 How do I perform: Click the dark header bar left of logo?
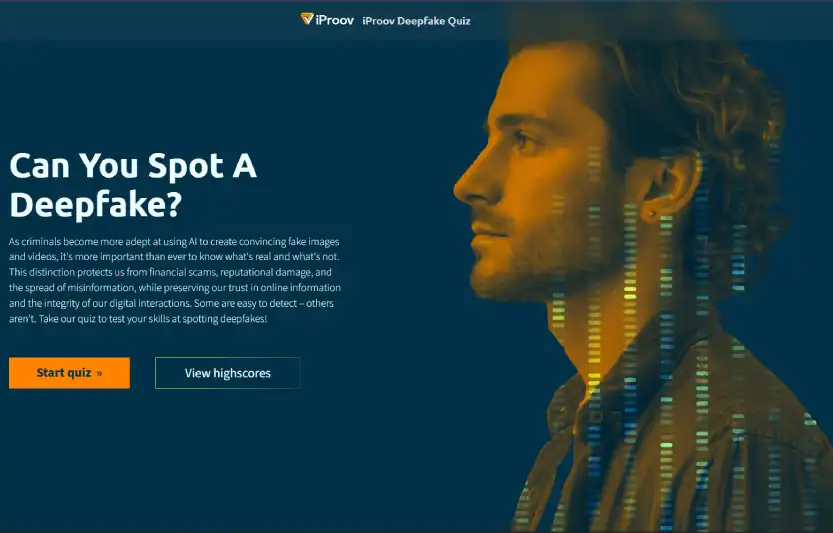click(149, 20)
